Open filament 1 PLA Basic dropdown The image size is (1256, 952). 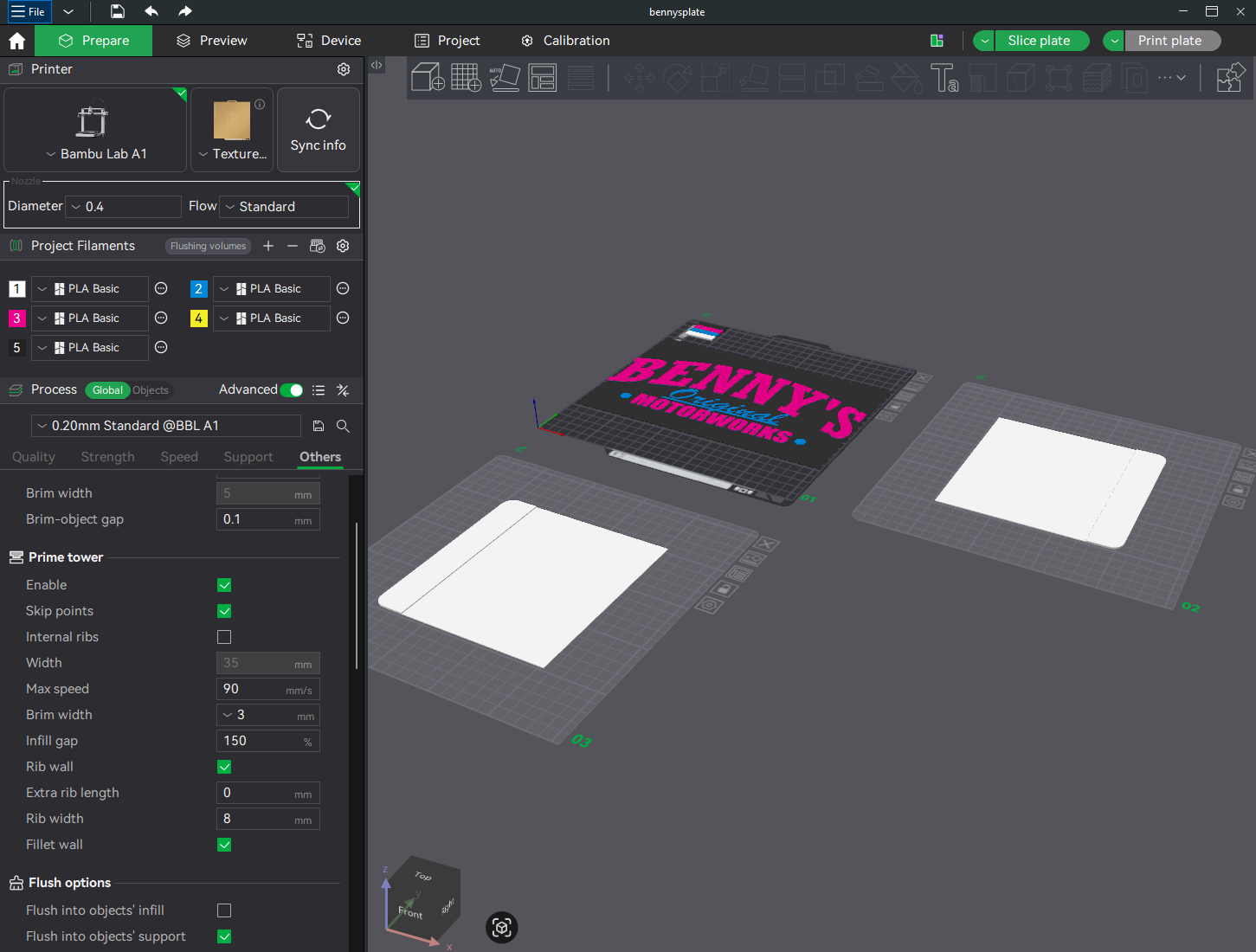[90, 288]
